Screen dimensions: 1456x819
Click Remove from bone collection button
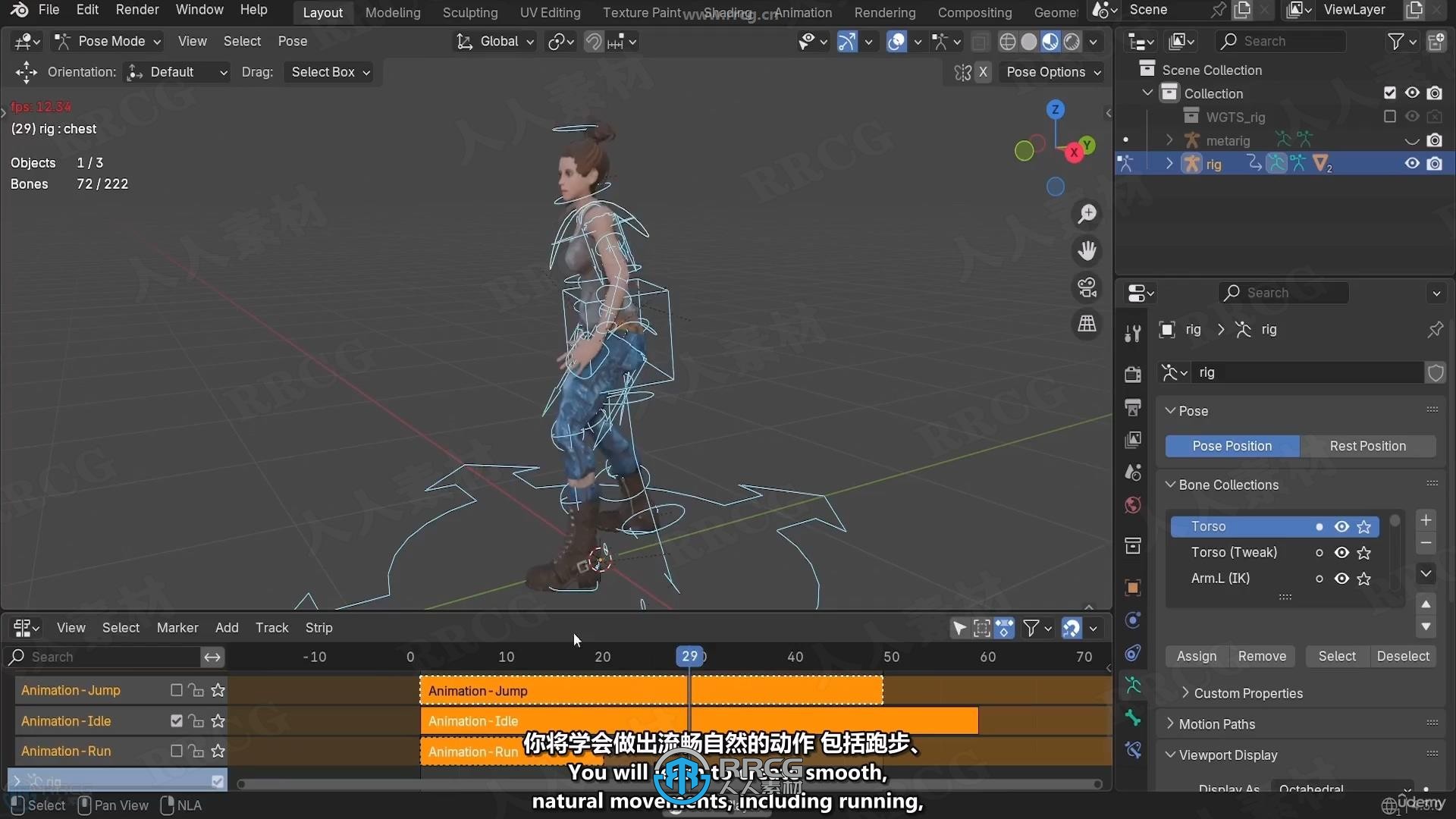1262,657
